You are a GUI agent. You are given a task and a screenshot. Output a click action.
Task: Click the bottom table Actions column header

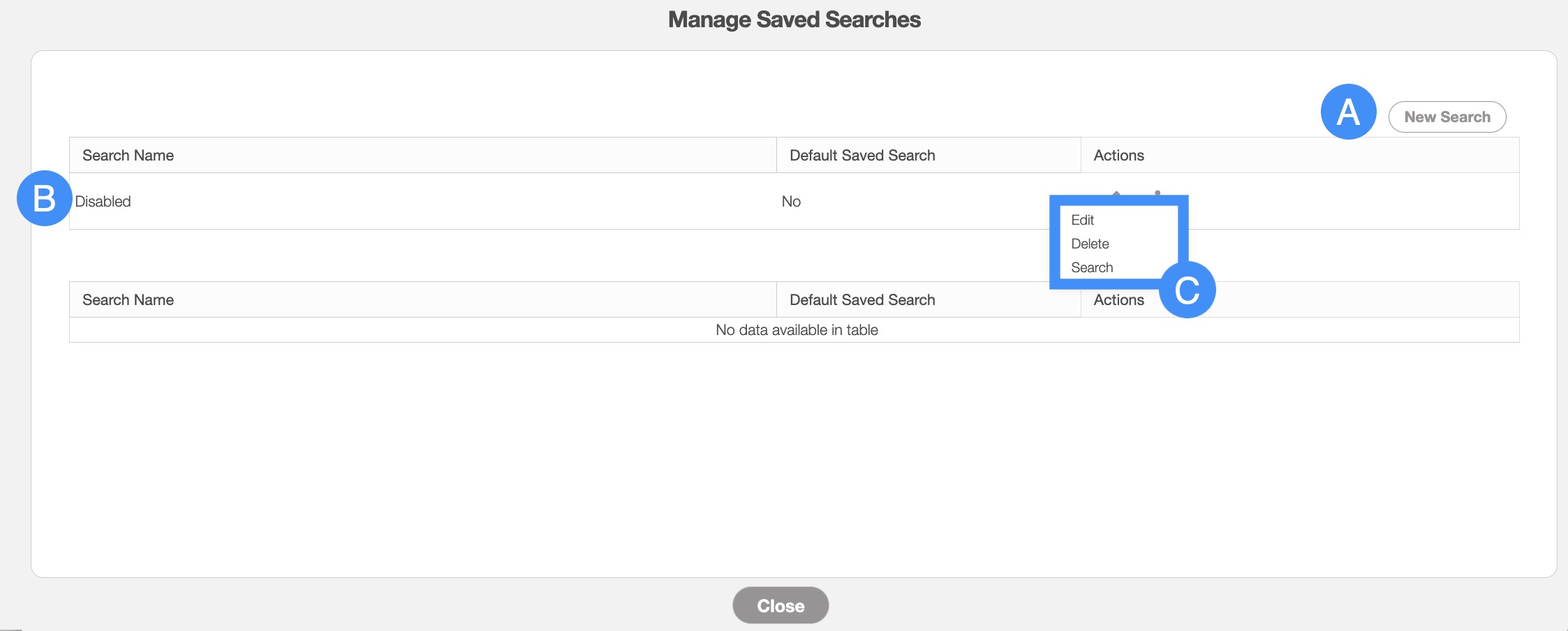tap(1118, 300)
